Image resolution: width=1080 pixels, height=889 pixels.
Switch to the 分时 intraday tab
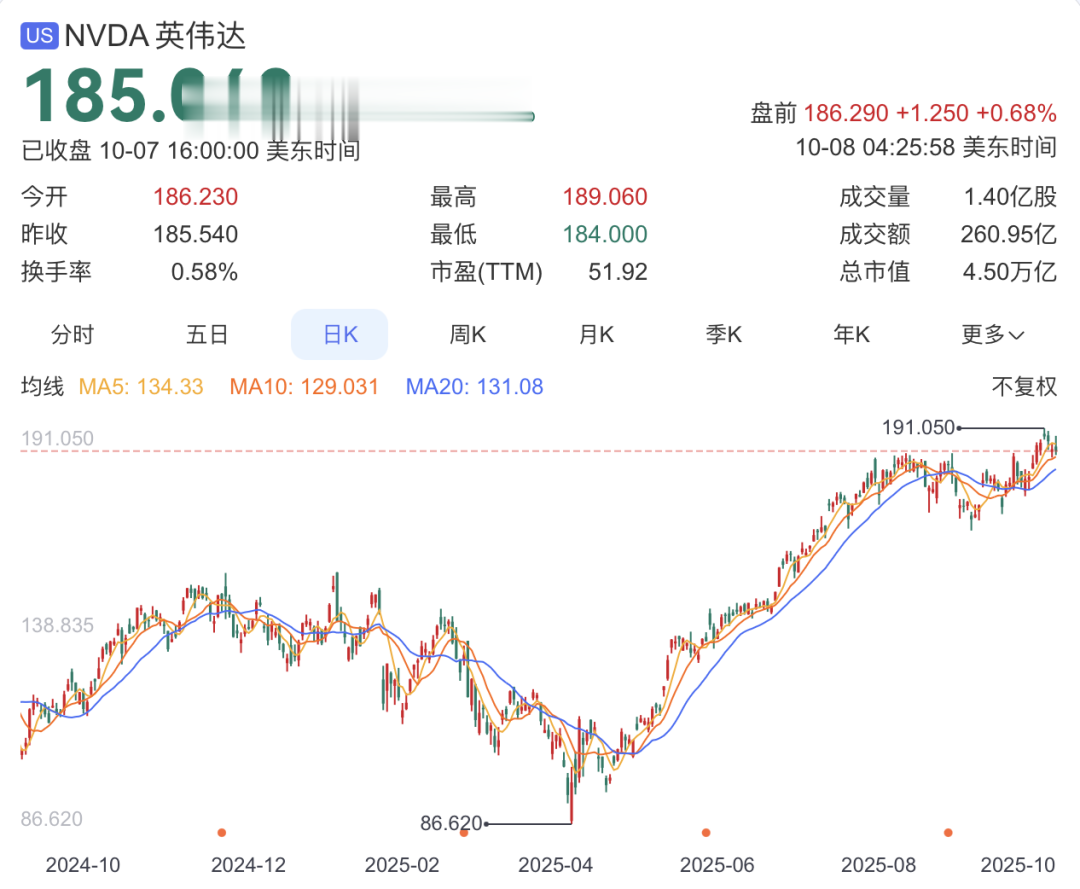(72, 335)
